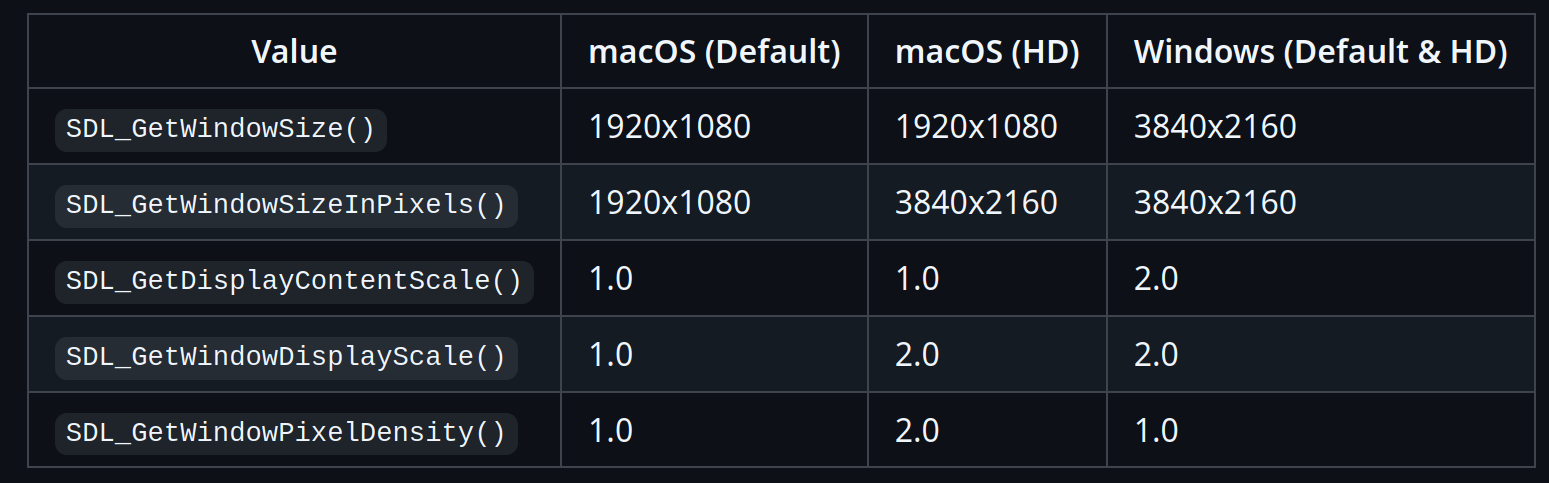Click the macOS (Default) column header
Viewport: 1549px width, 483px height.
(714, 52)
